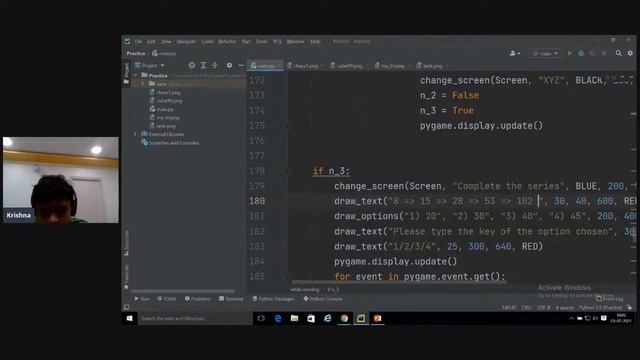This screenshot has width=640, height=360.
Task: Click the Windows taskbar search box
Action: [x=195, y=318]
